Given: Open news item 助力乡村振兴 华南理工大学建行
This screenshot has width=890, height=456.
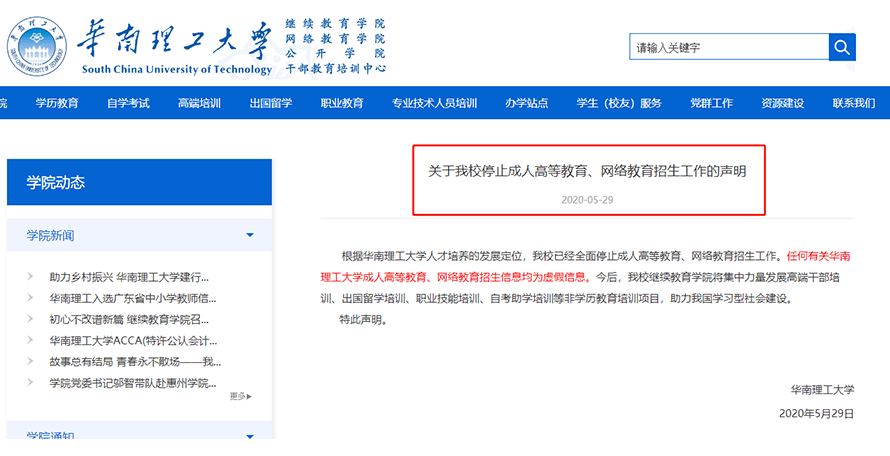Looking at the screenshot, I should click(x=129, y=277).
